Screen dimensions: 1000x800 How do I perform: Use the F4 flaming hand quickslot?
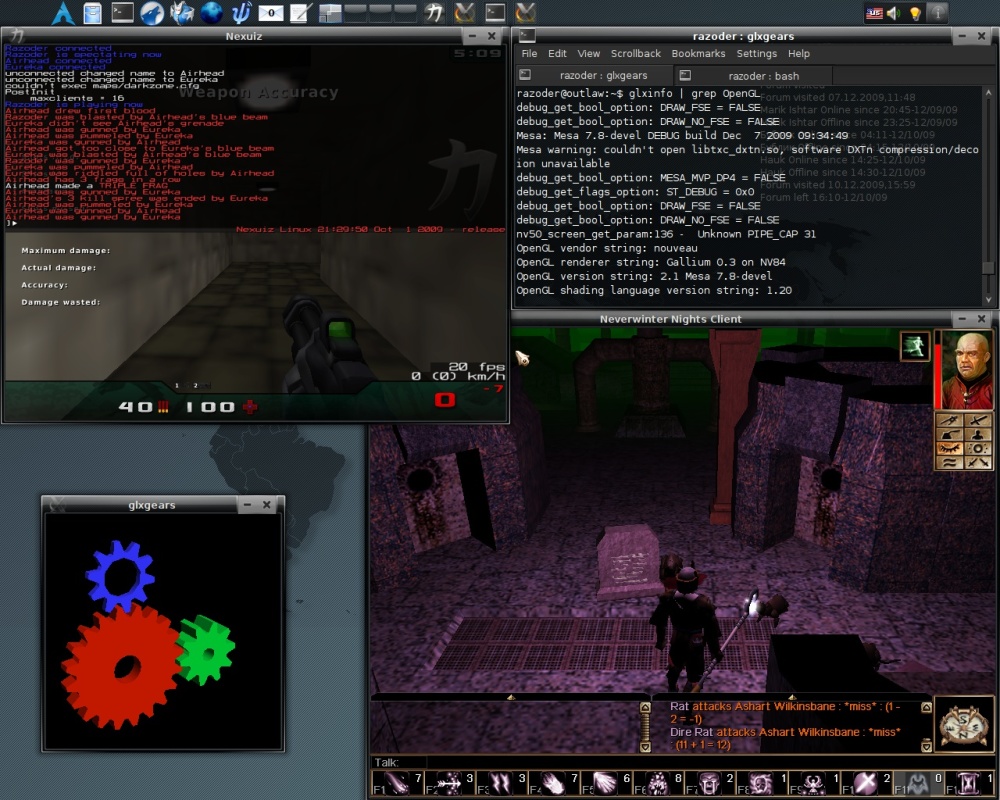(x=554, y=783)
